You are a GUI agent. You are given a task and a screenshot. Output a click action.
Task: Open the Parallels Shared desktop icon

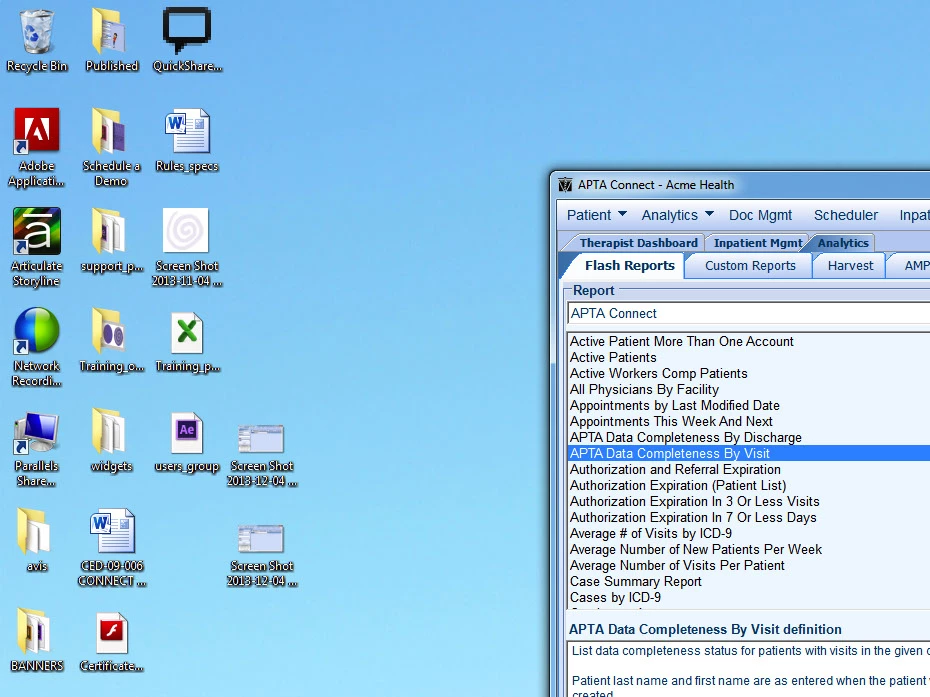coord(37,432)
